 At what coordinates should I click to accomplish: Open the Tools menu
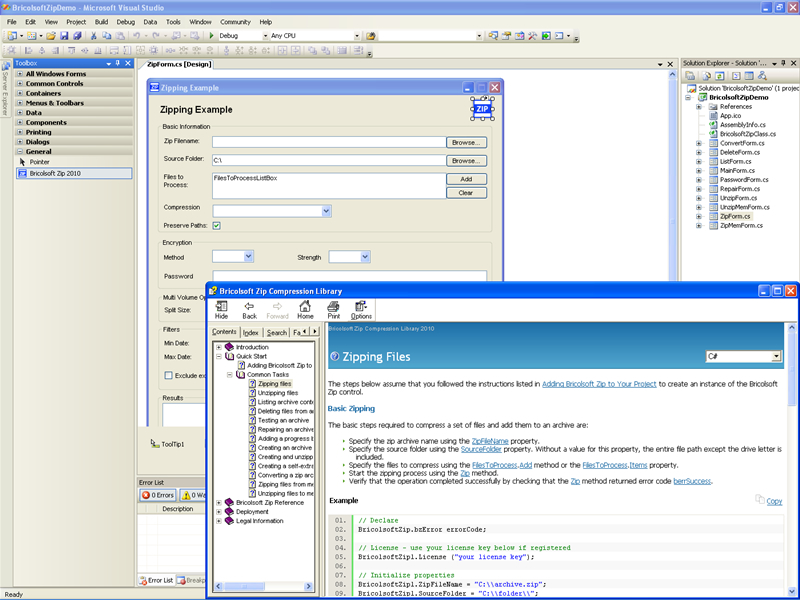point(173,22)
